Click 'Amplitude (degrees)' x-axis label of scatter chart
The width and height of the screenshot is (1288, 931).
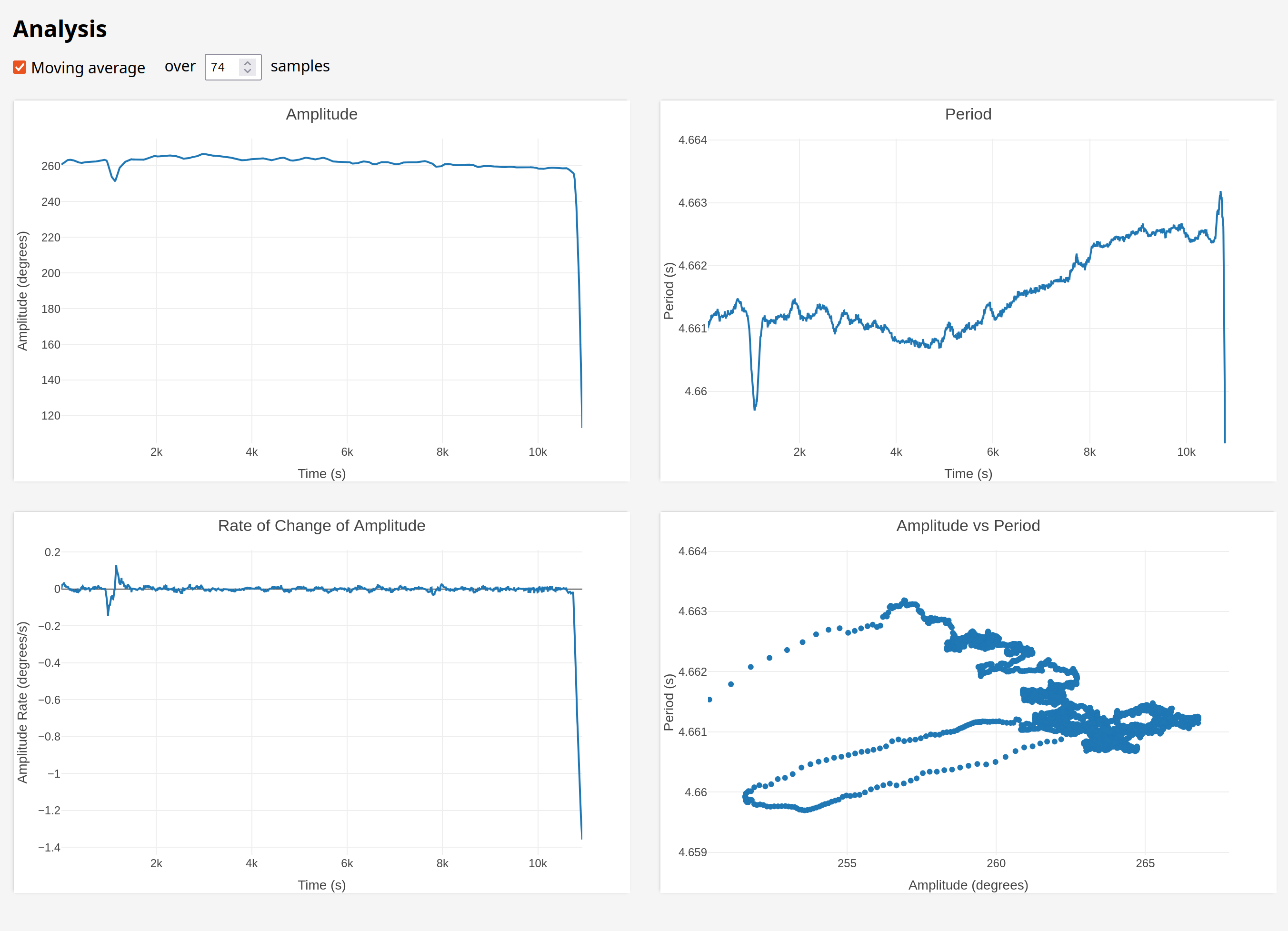(968, 885)
